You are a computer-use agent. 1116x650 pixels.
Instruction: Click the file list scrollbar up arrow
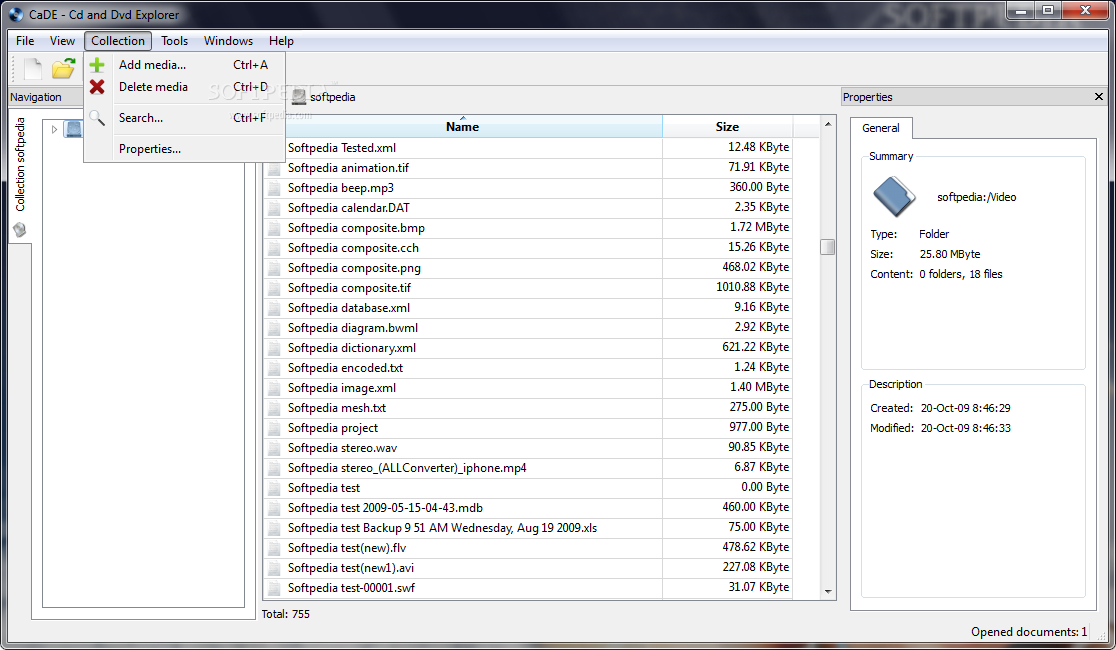828,124
